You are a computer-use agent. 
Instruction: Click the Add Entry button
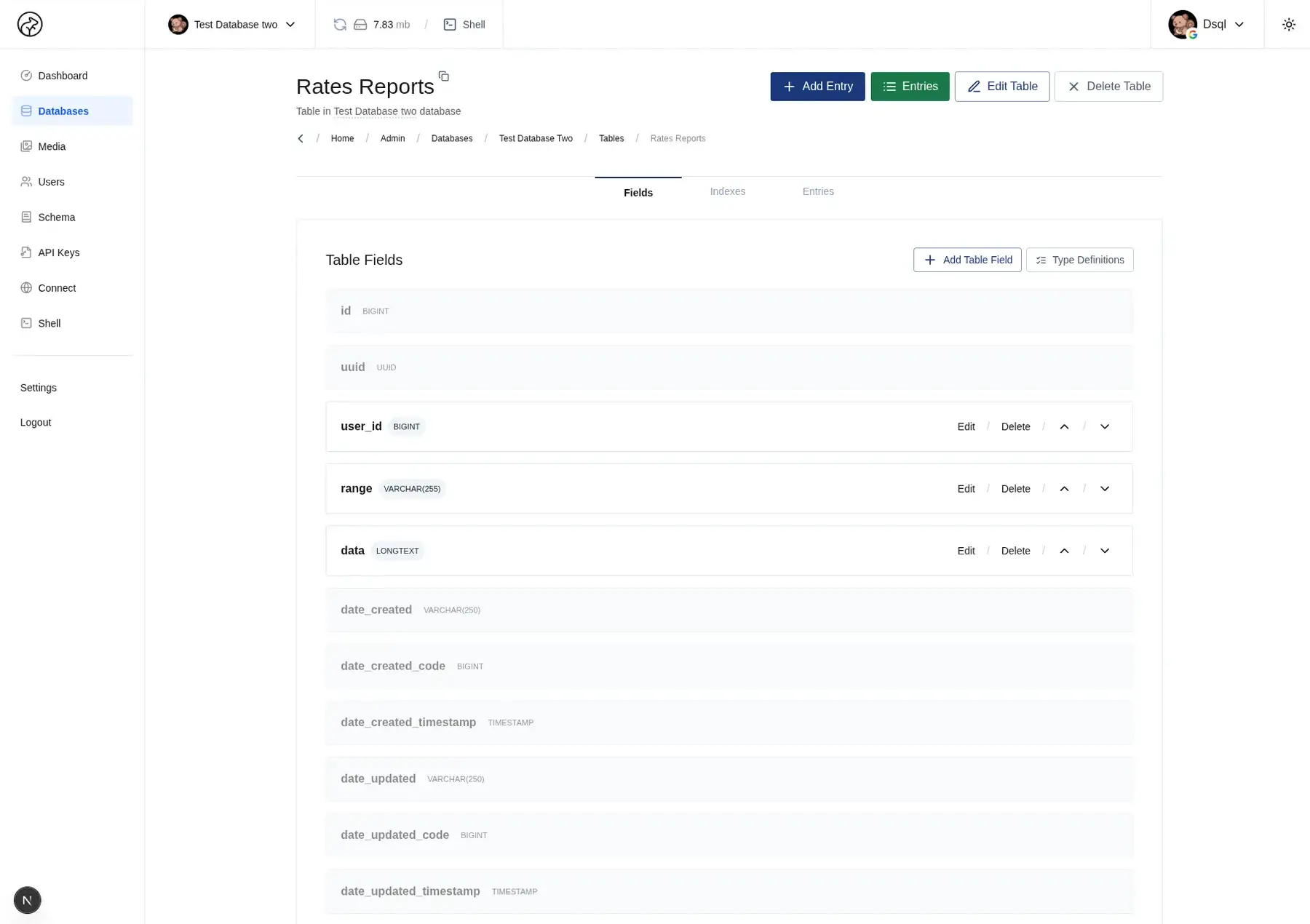pyautogui.click(x=817, y=87)
